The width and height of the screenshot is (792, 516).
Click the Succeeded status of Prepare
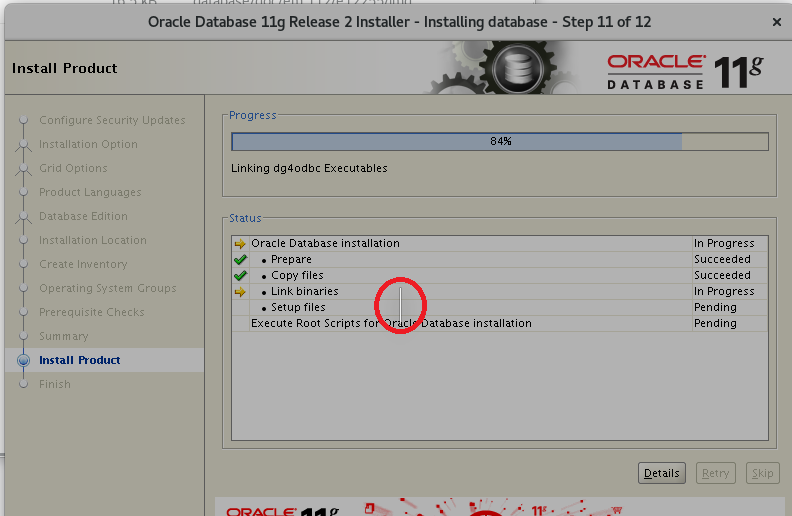[x=722, y=260]
